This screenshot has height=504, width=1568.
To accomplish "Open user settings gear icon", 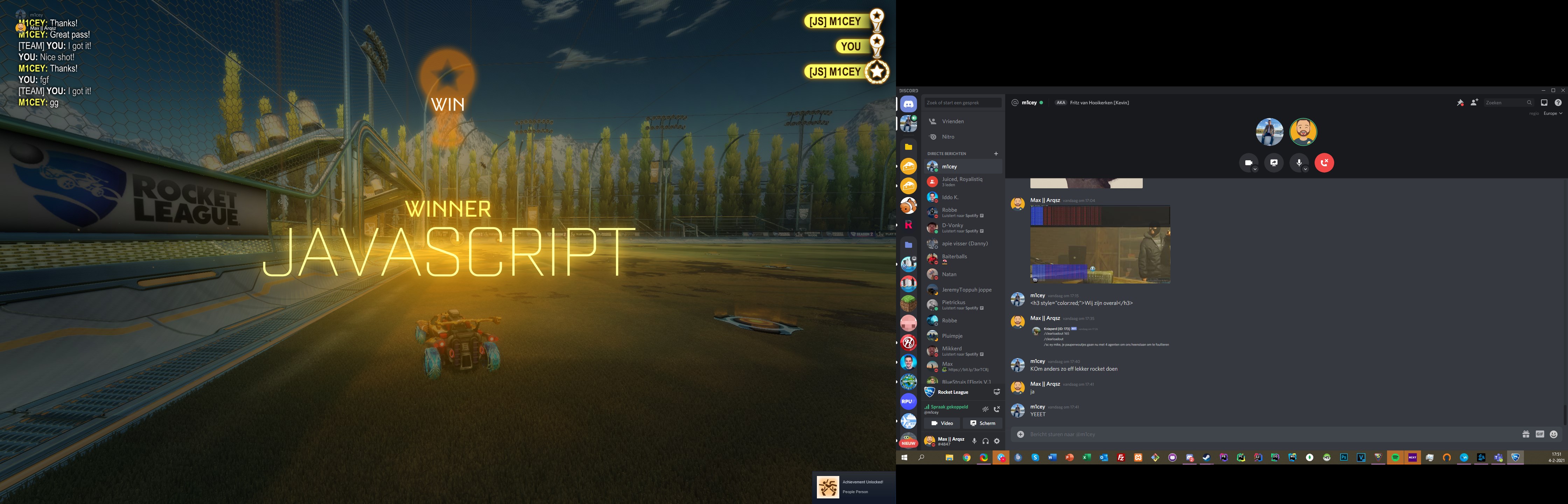I will coord(996,441).
